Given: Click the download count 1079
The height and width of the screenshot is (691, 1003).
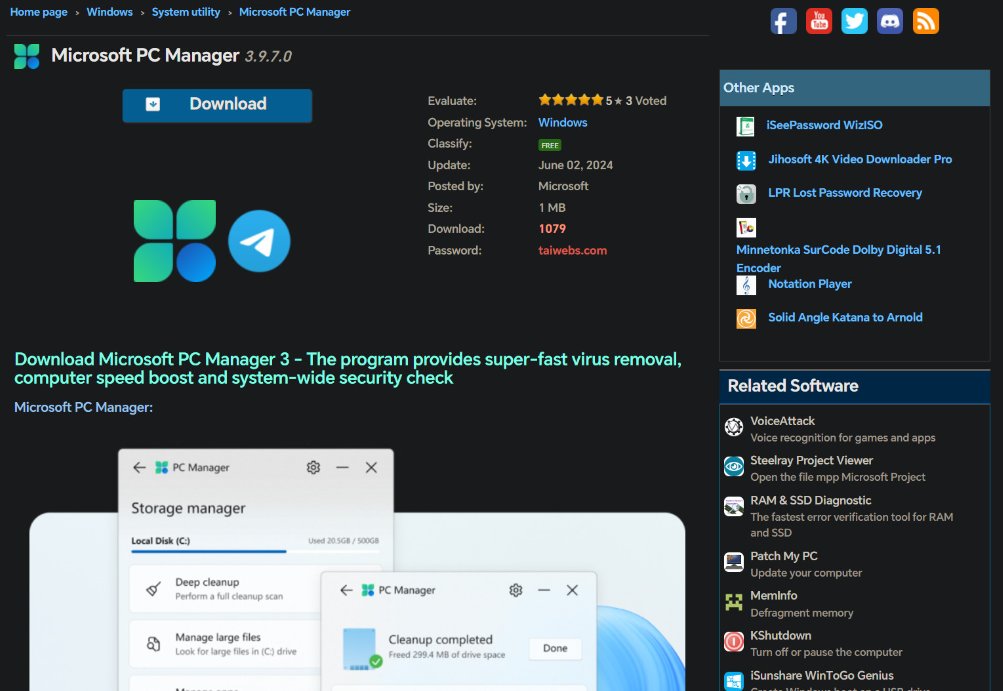Looking at the screenshot, I should pos(552,228).
